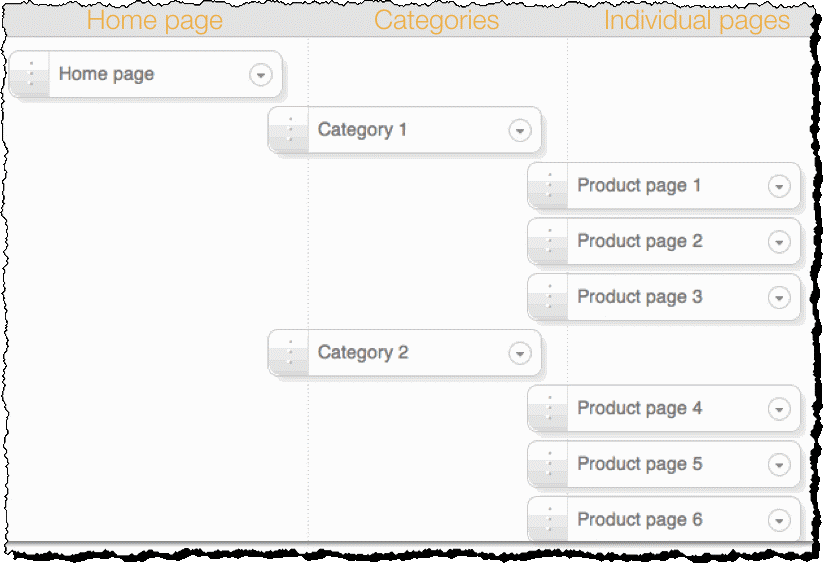827x566 pixels.
Task: Open Product page 1 dropdown arrow
Action: tap(779, 186)
